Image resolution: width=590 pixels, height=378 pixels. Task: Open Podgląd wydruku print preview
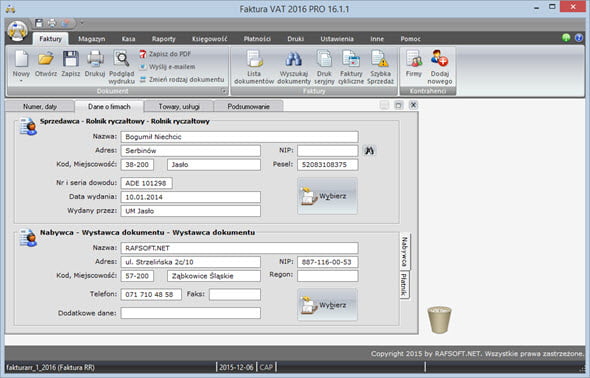[x=122, y=67]
